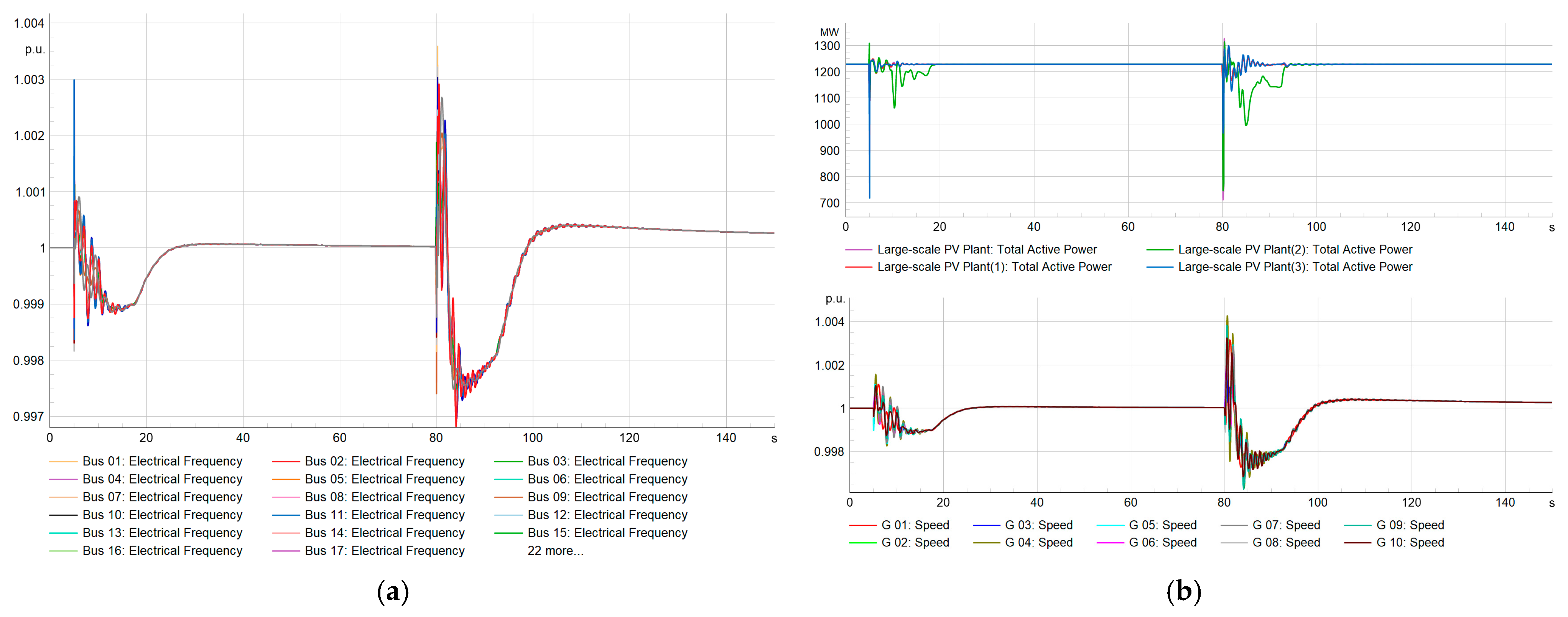The image size is (1568, 617).
Task: Click the 1.003 y-axis tick on the frequency plot
Action: 29,80
